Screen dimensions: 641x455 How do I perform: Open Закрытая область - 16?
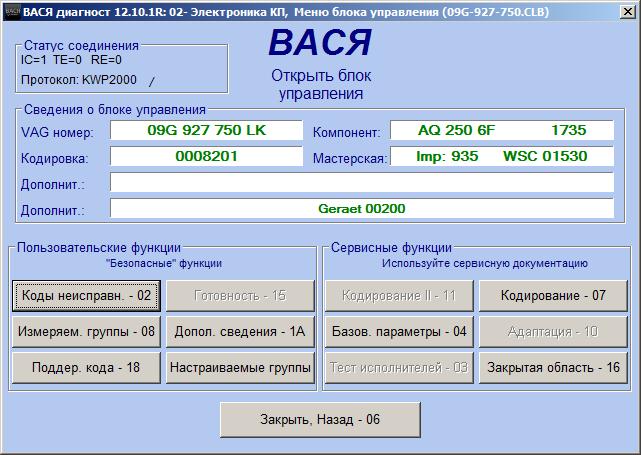point(553,368)
